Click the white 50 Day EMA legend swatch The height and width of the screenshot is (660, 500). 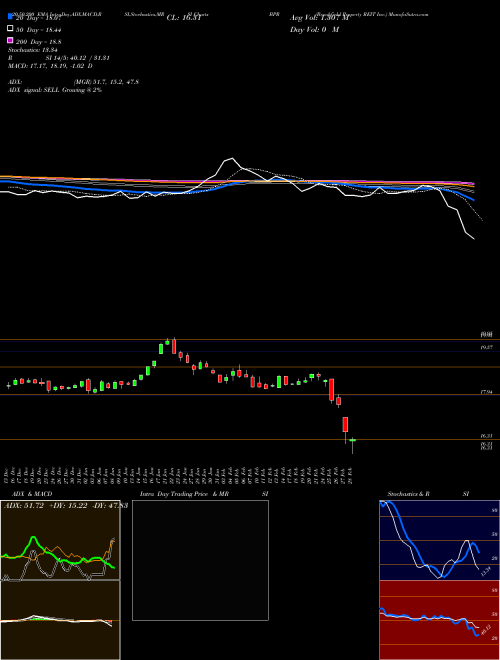(10, 28)
